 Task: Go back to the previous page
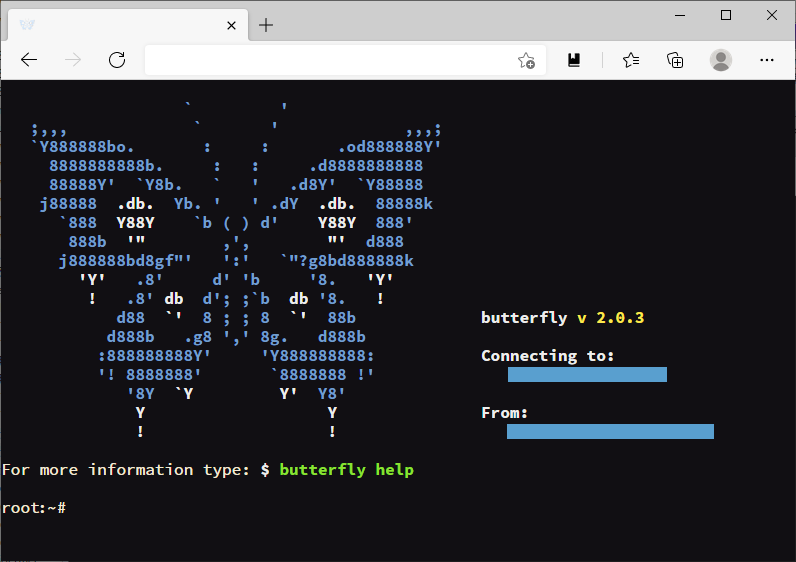click(29, 60)
